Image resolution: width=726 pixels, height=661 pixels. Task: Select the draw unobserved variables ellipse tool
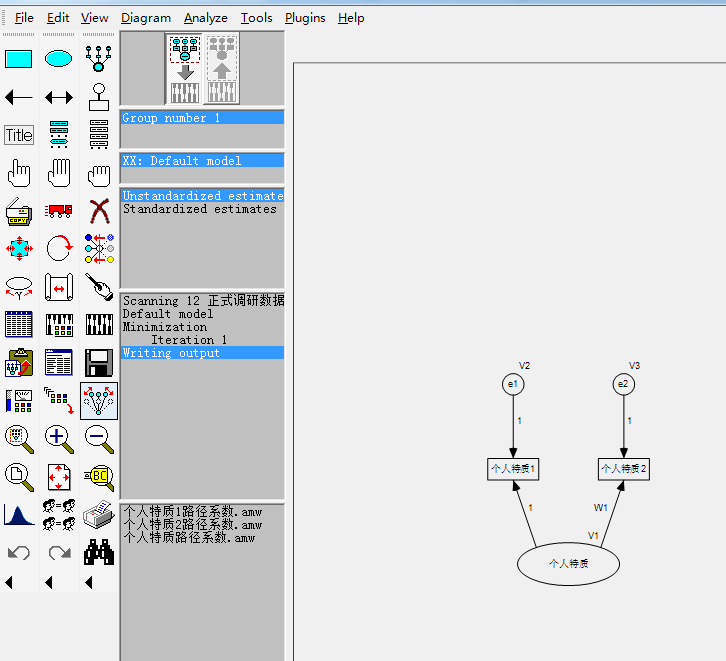click(58, 59)
